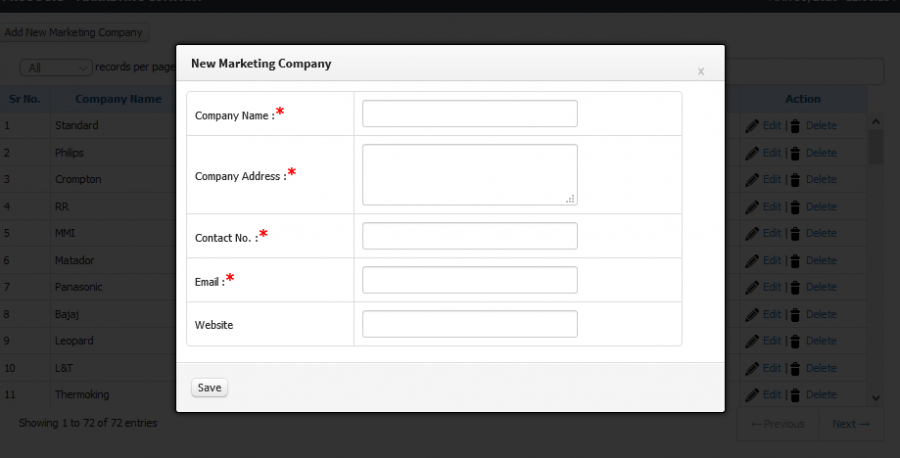The width and height of the screenshot is (900, 458).
Task: Click the trash icon in Bajaj row
Action: click(x=795, y=315)
